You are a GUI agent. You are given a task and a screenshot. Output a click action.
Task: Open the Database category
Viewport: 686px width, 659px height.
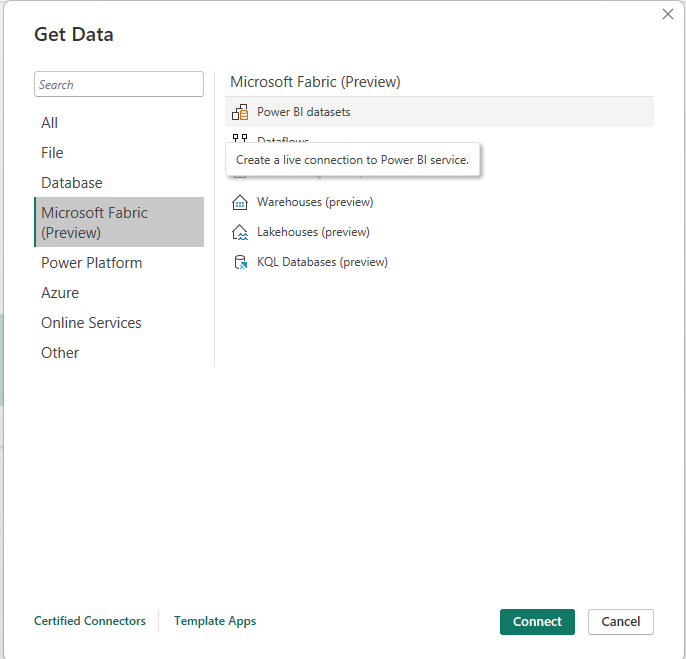(72, 183)
